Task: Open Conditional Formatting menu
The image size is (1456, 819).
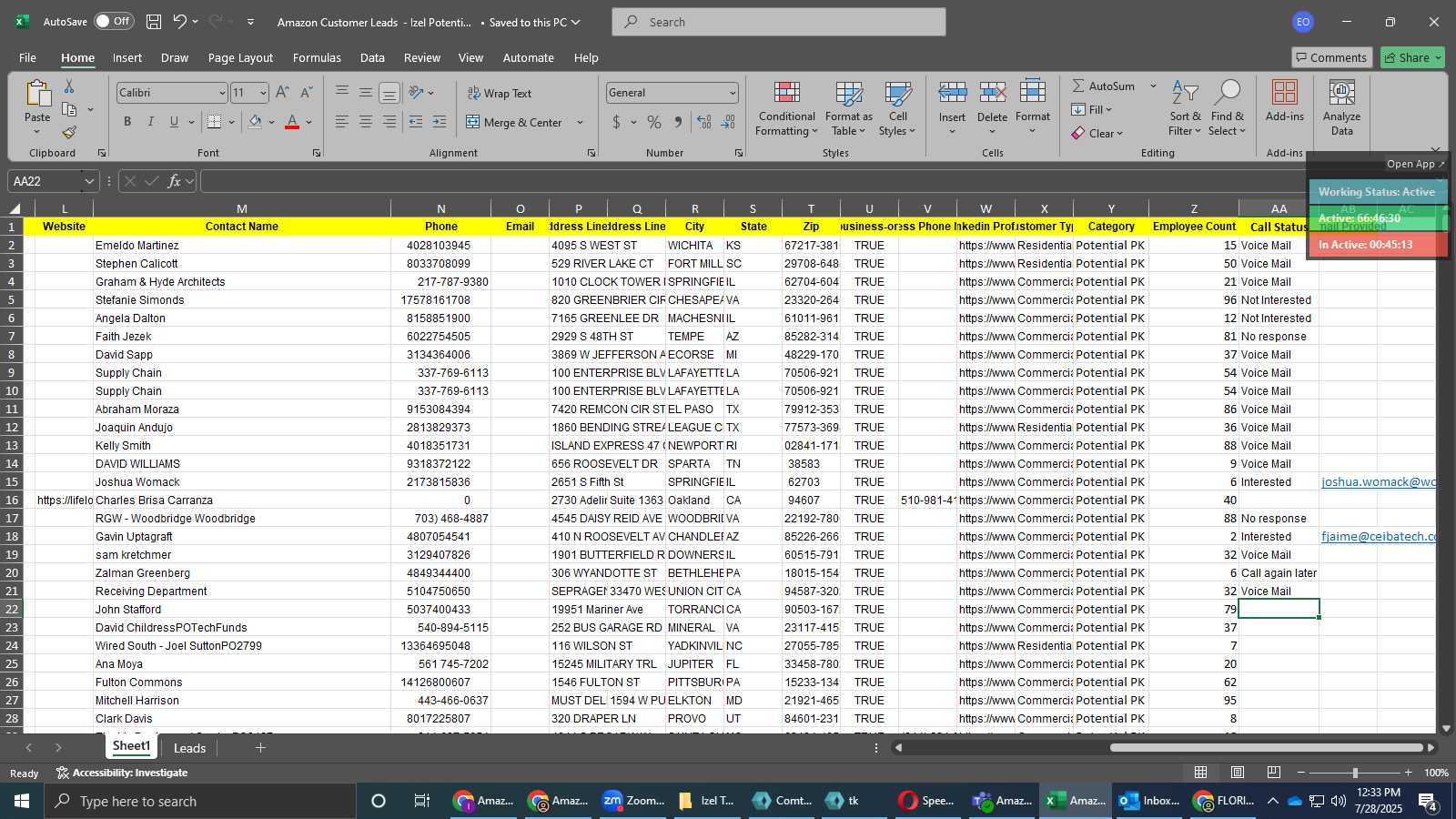Action: 786,109
